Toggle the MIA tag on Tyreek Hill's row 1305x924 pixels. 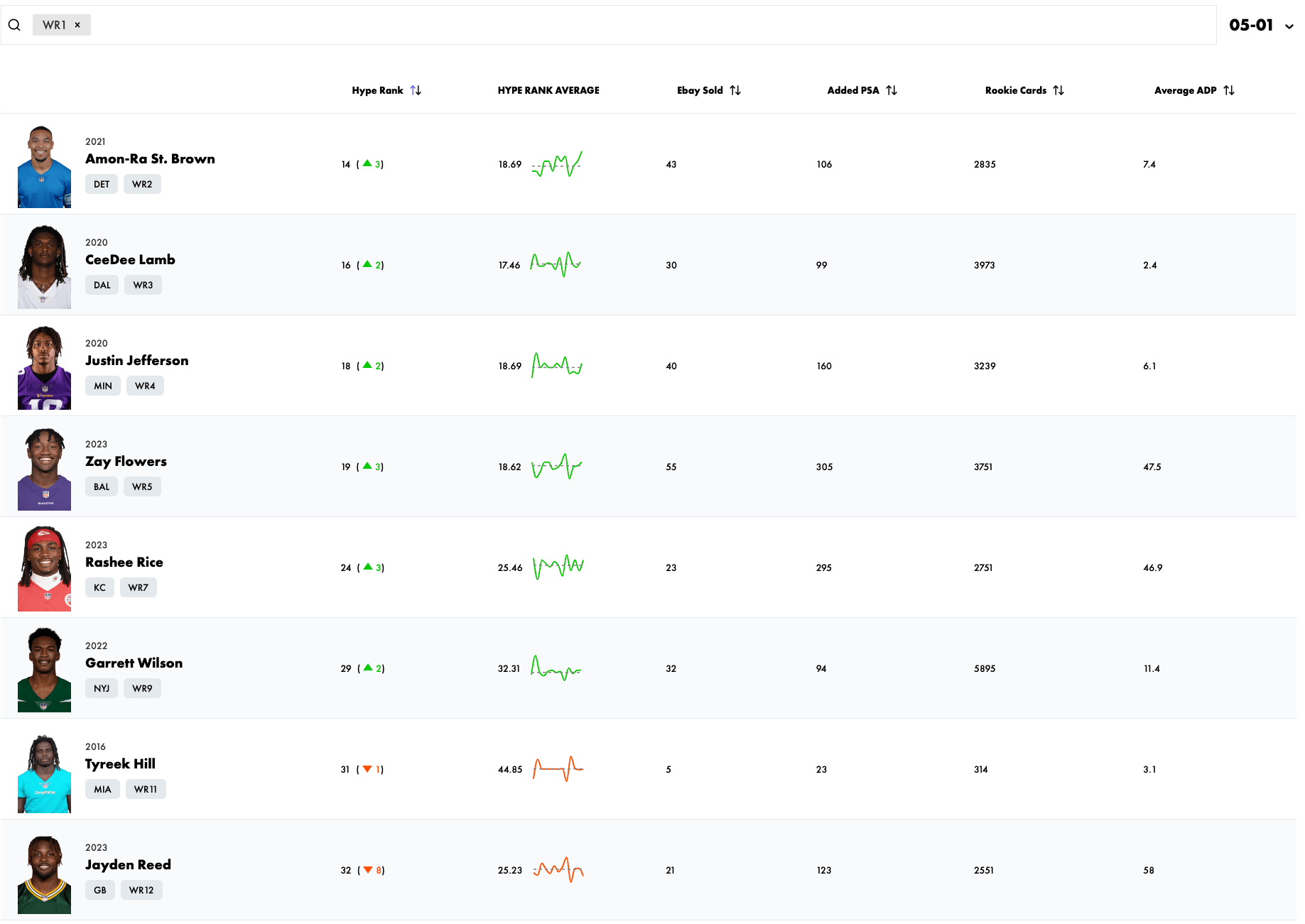tap(102, 788)
